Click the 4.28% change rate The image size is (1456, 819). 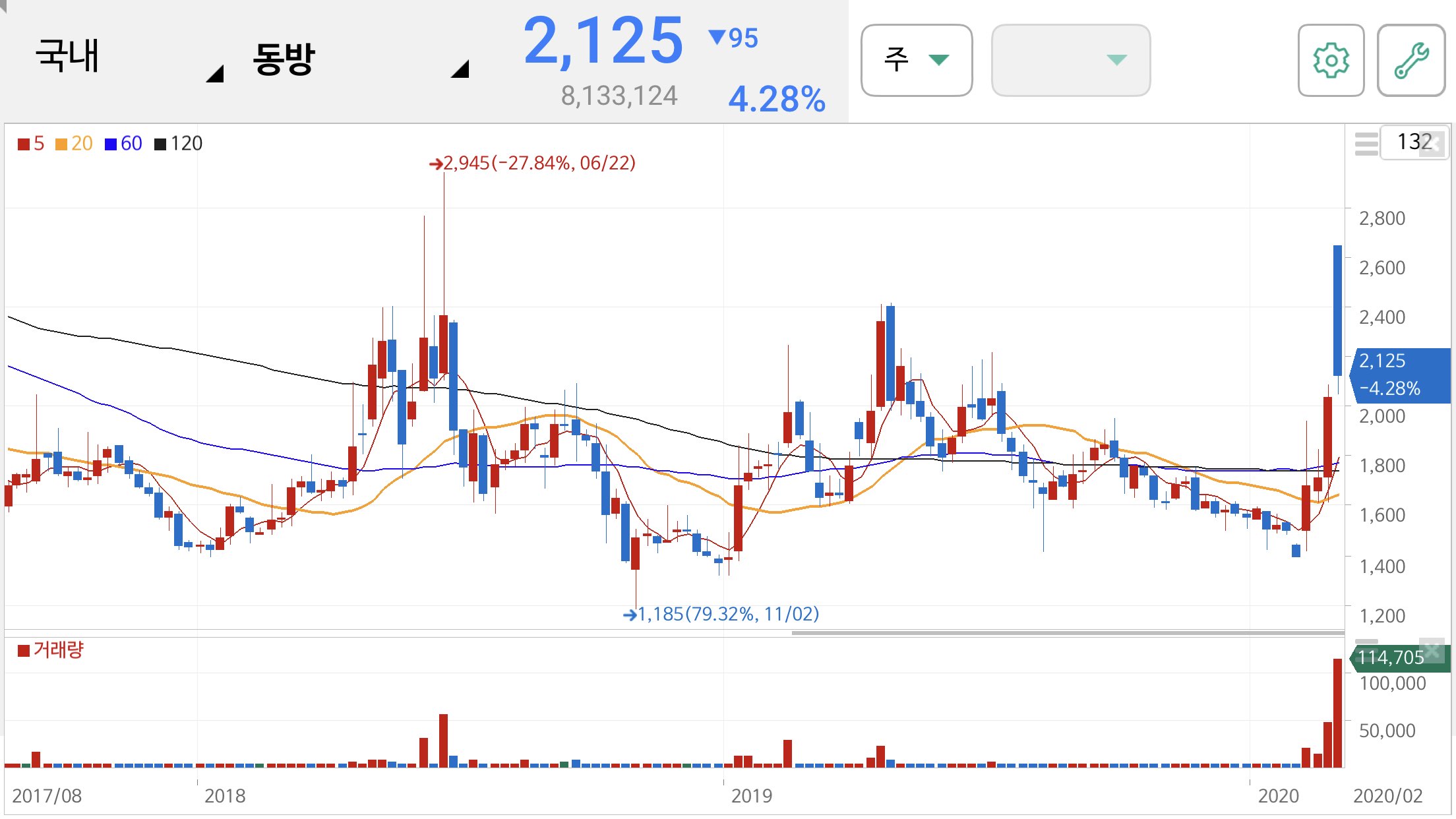[777, 99]
